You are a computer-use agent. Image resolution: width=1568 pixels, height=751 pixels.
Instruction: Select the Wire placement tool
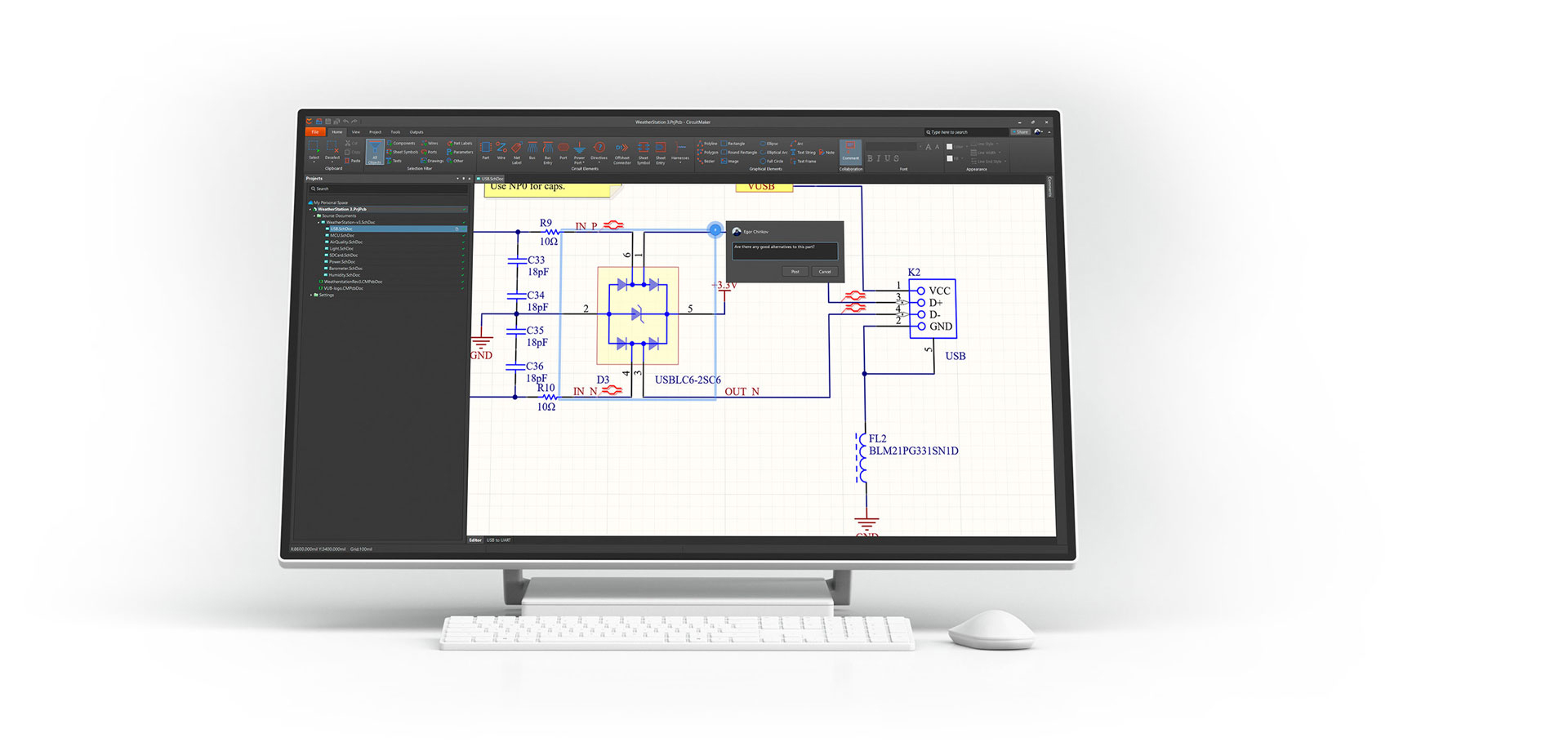coord(501,149)
